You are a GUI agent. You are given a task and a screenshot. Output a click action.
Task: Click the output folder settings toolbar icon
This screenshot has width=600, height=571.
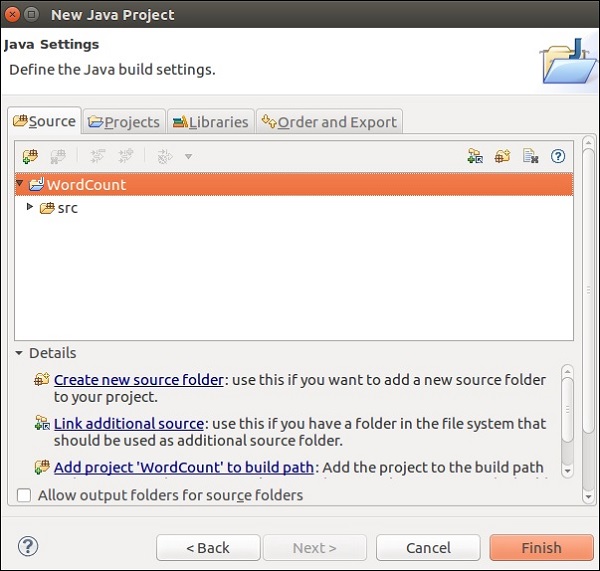click(x=530, y=156)
